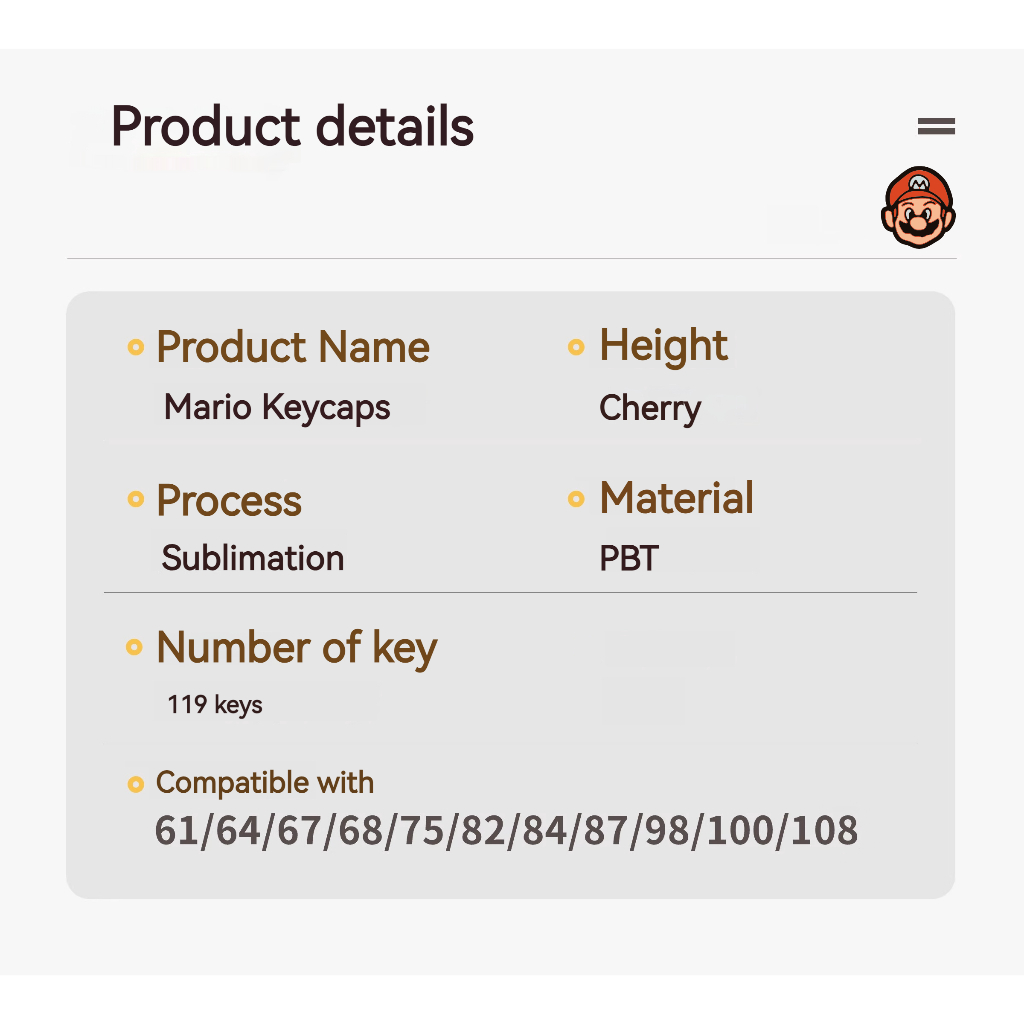Select the Material label
The height and width of the screenshot is (1024, 1024).
pyautogui.click(x=676, y=498)
